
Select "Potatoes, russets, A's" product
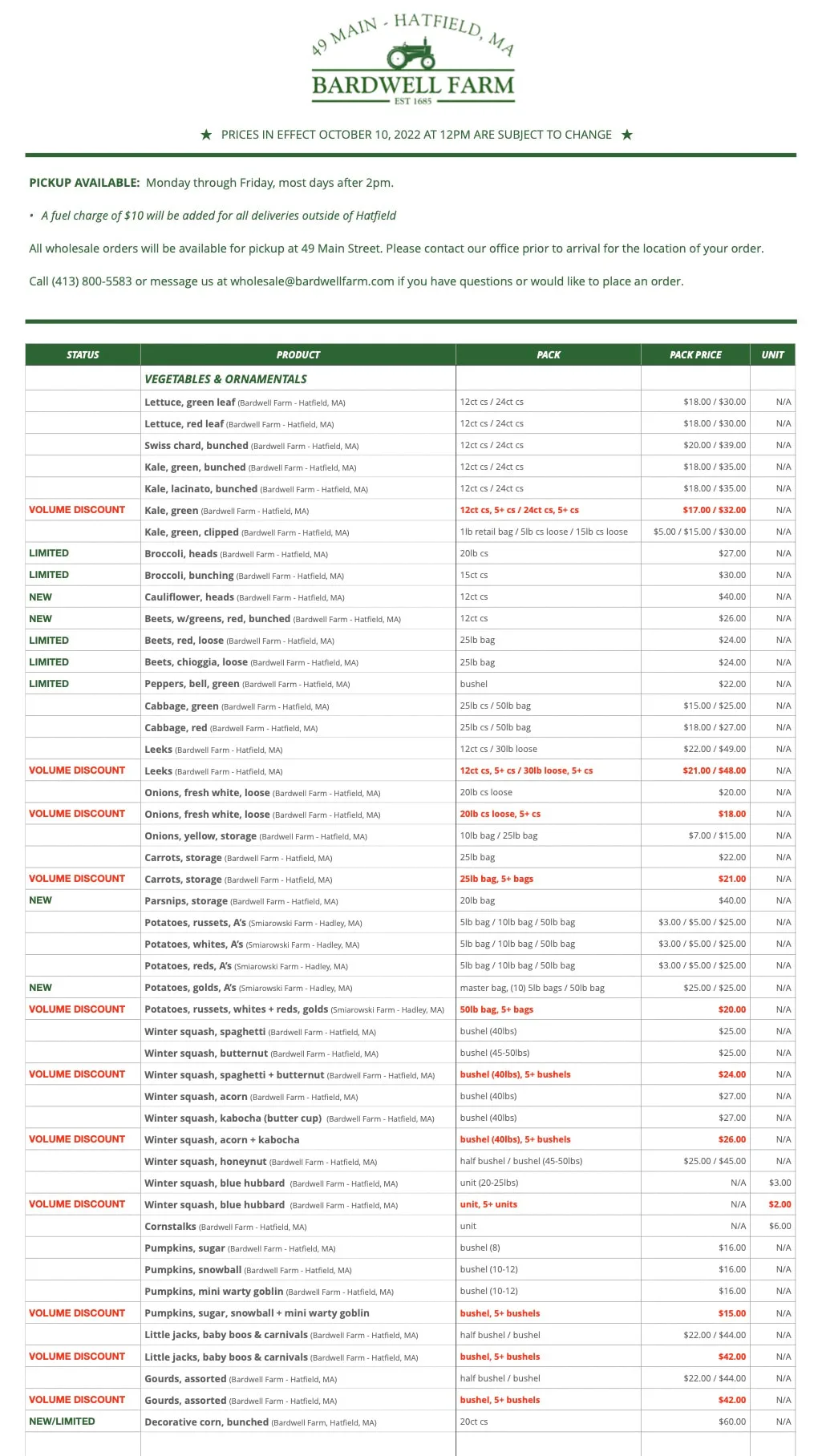195,922
